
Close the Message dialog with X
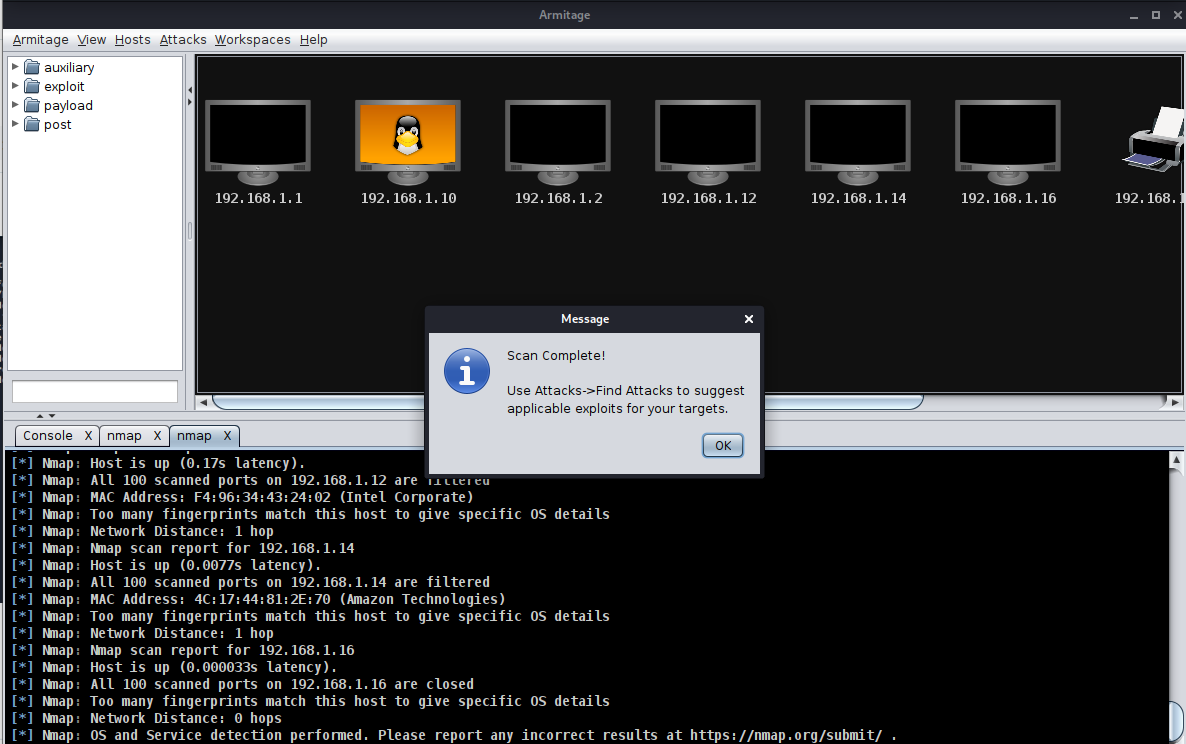[749, 319]
